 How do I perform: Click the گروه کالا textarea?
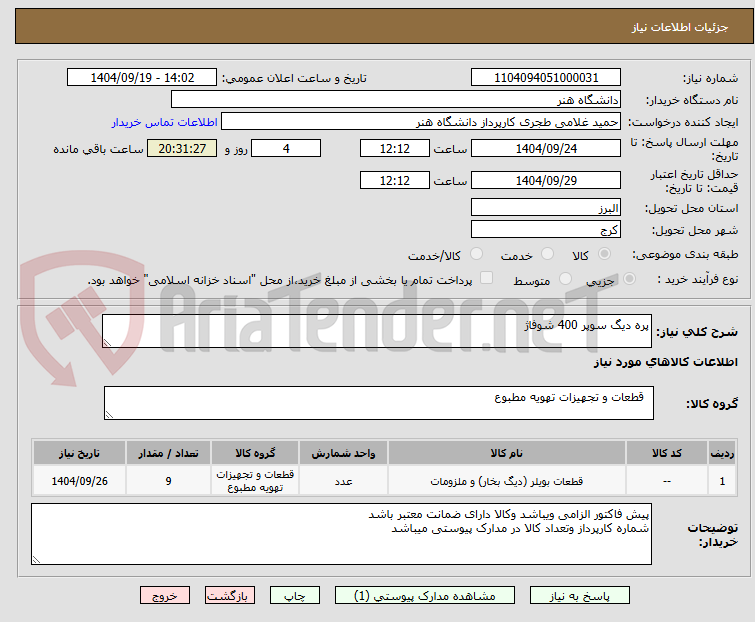click(x=378, y=403)
